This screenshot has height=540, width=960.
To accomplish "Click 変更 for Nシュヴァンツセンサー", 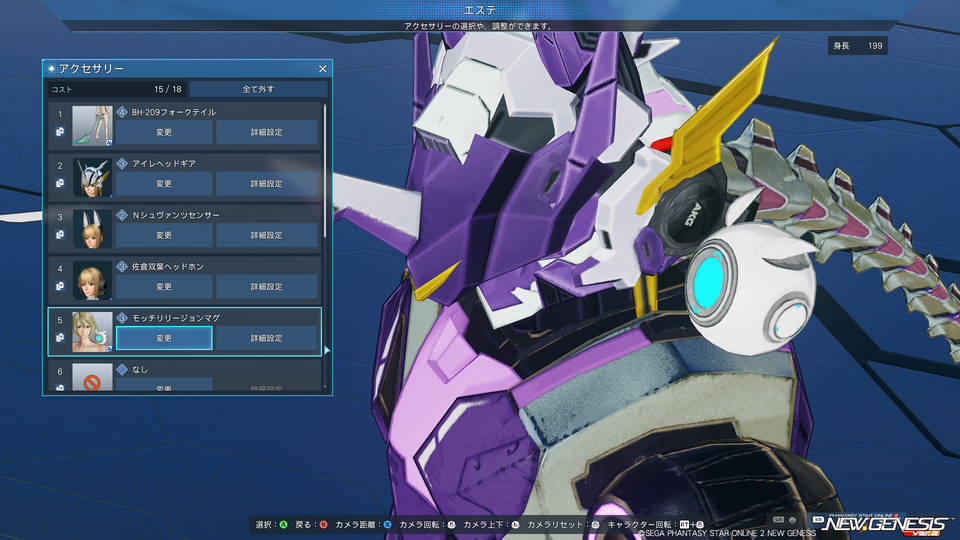I will pos(164,235).
